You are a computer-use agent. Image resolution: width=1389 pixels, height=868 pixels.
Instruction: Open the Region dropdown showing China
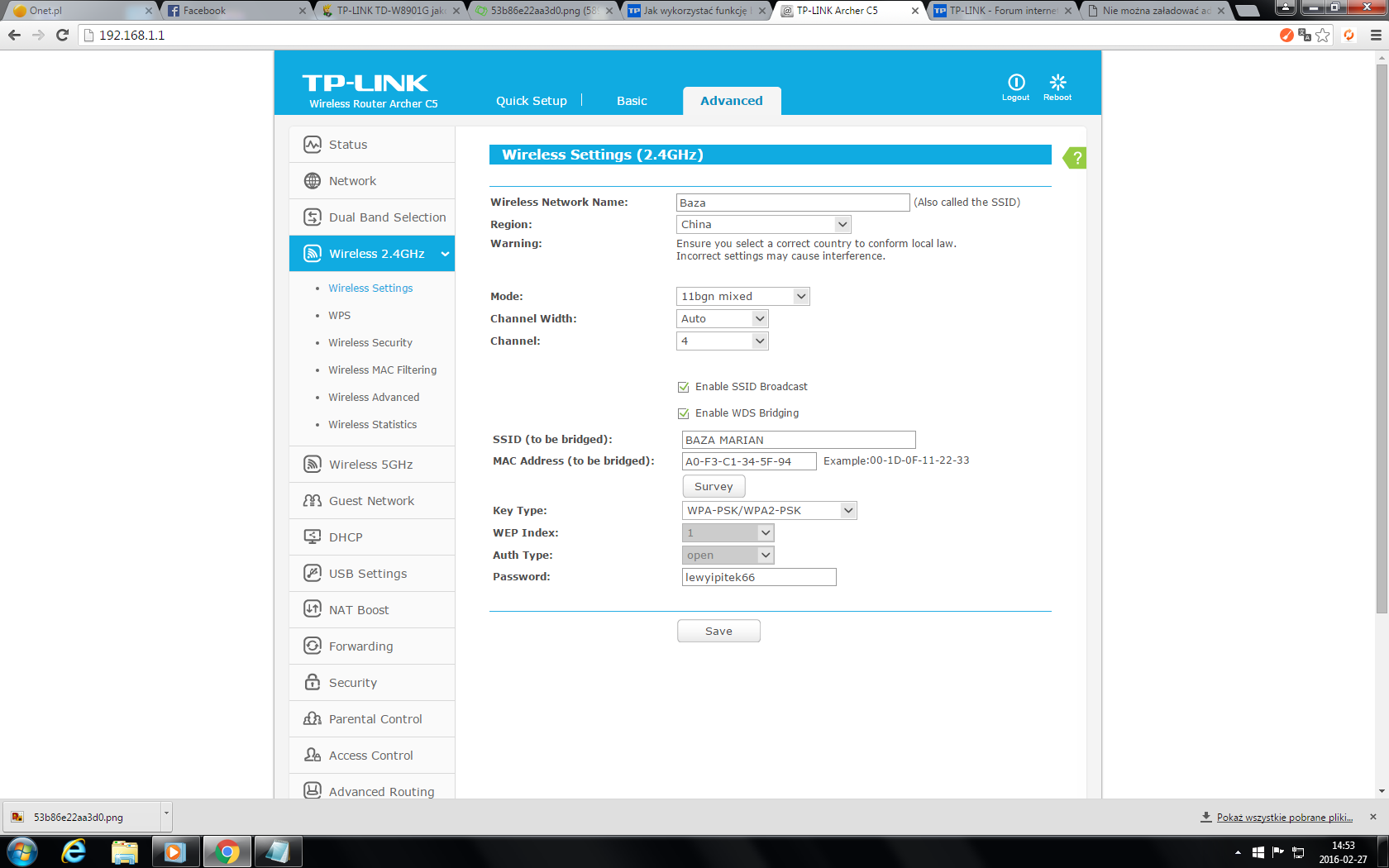pyautogui.click(x=763, y=225)
